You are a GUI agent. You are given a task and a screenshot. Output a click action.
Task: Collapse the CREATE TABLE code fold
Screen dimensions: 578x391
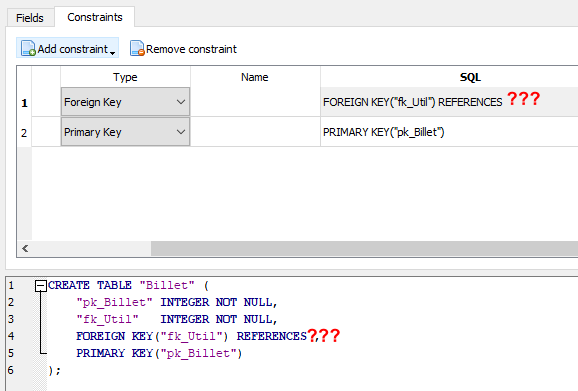[41, 286]
